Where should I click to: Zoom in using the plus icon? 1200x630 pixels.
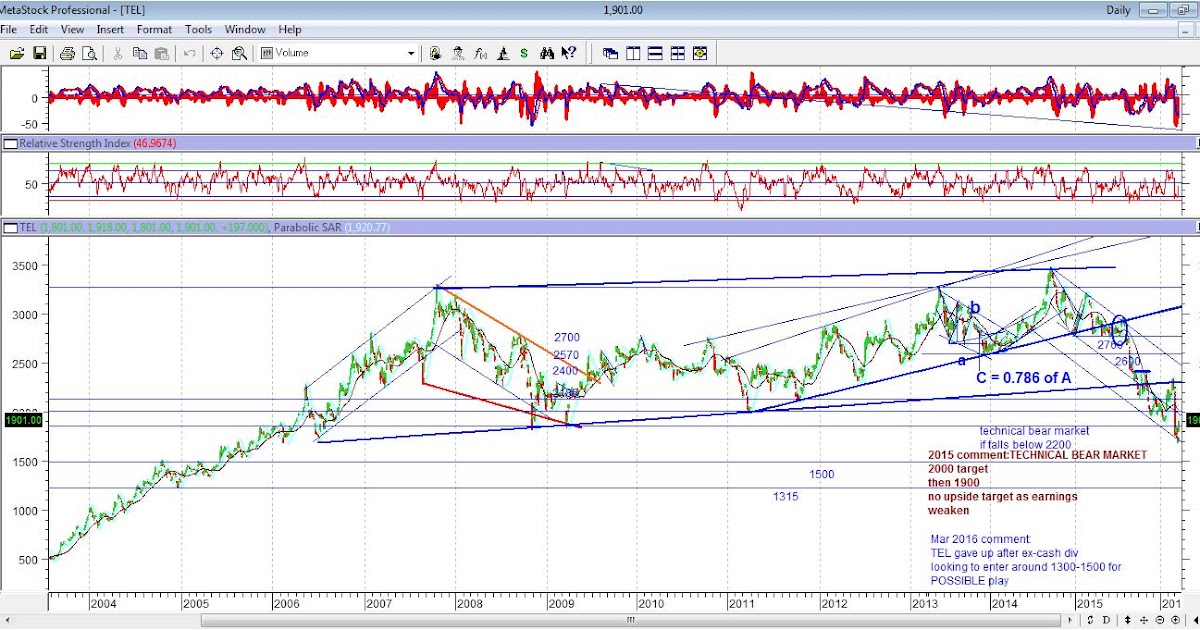point(1176,620)
